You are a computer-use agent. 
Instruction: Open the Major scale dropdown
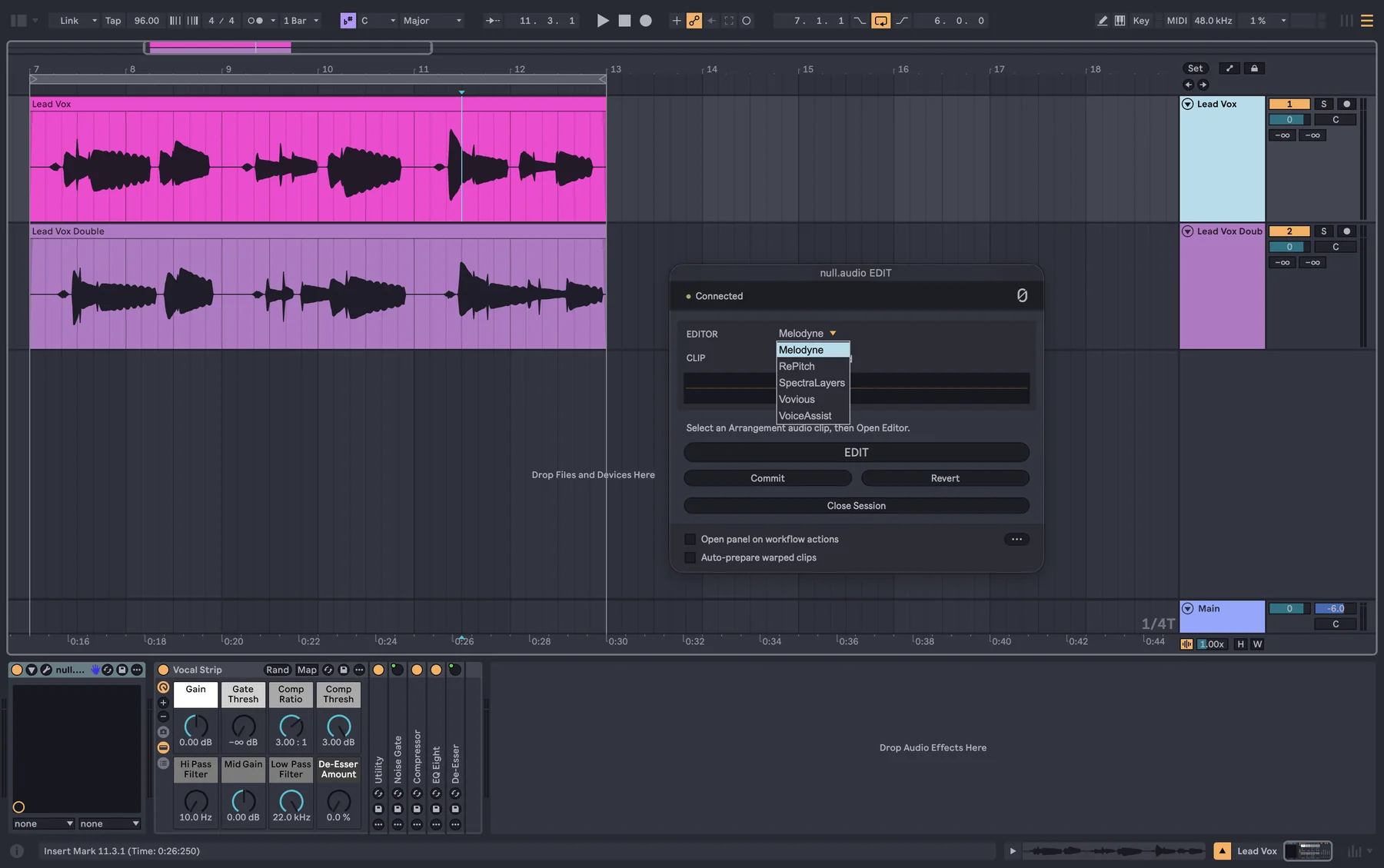point(433,21)
